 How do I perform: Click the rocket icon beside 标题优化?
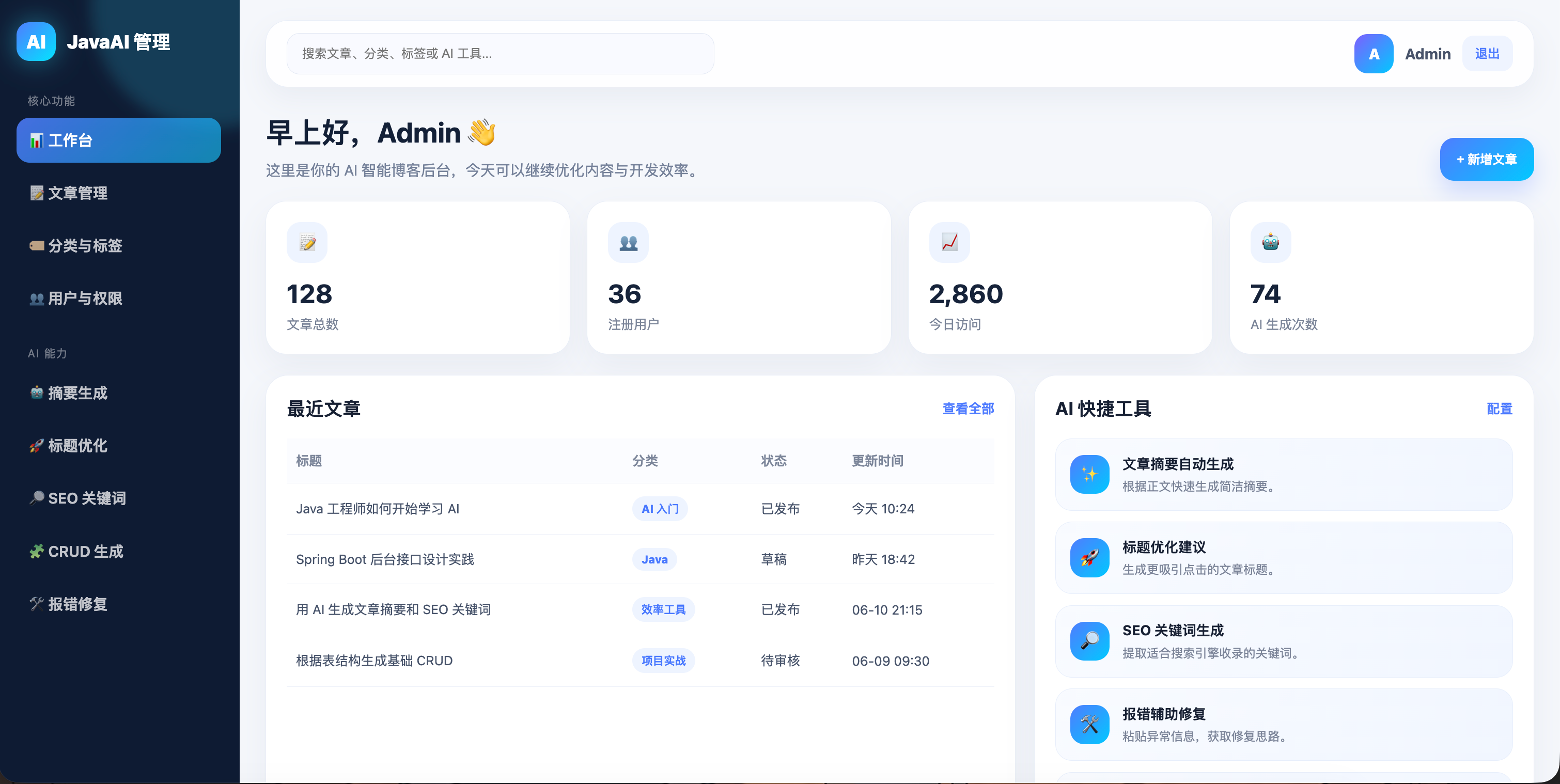click(x=37, y=446)
